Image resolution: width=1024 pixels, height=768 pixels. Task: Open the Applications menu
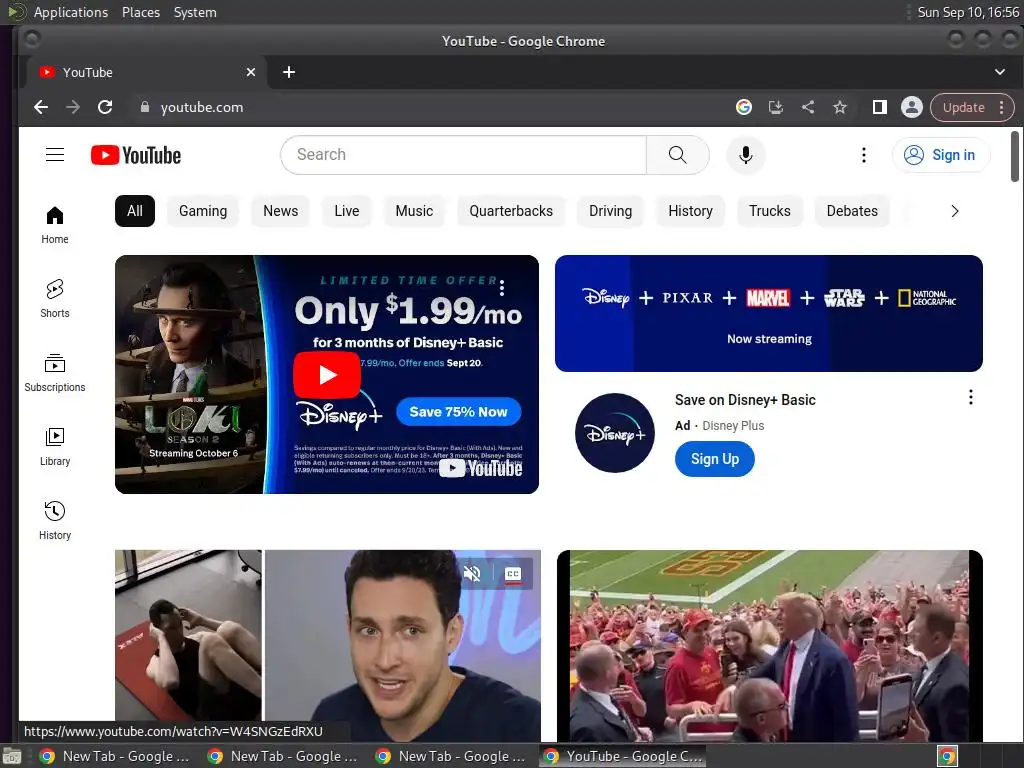(71, 12)
